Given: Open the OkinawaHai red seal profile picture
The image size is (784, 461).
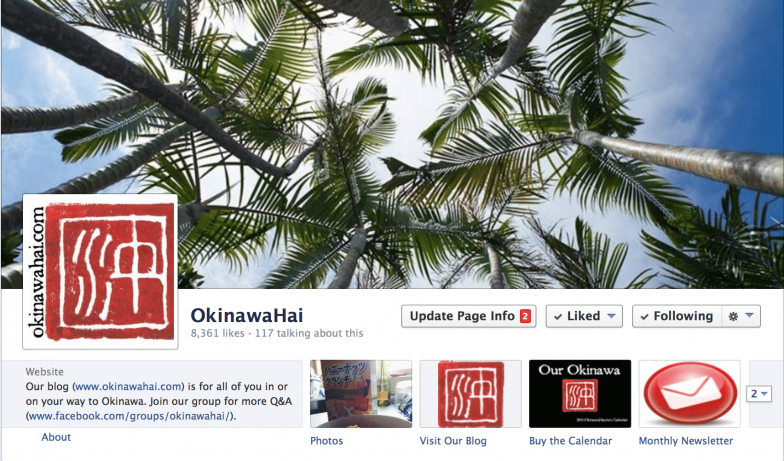Looking at the screenshot, I should point(100,272).
